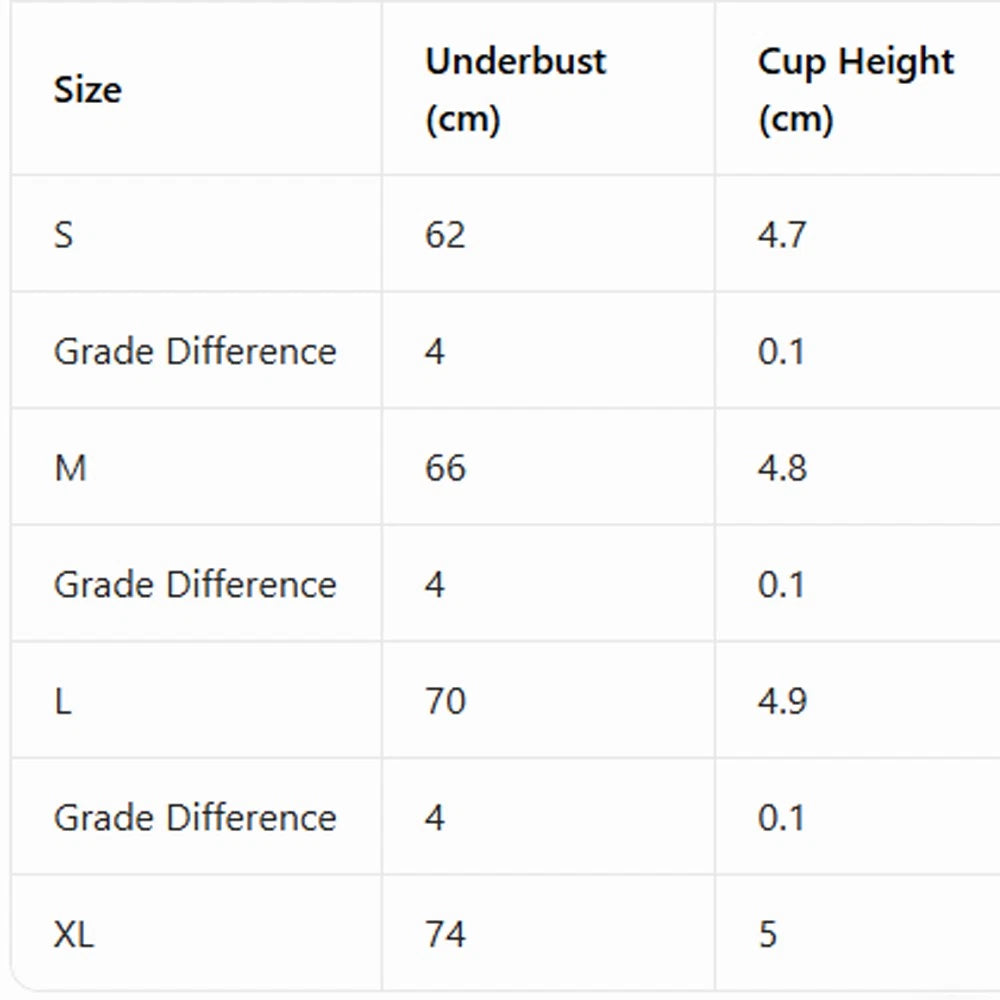Select the XL size row label

pos(74,934)
